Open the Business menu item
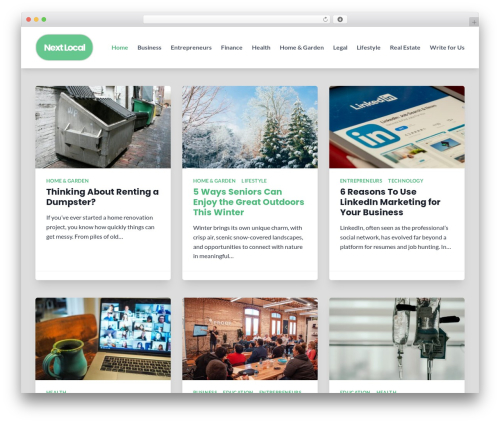Image resolution: width=500 pixels, height=423 pixels. pos(149,48)
